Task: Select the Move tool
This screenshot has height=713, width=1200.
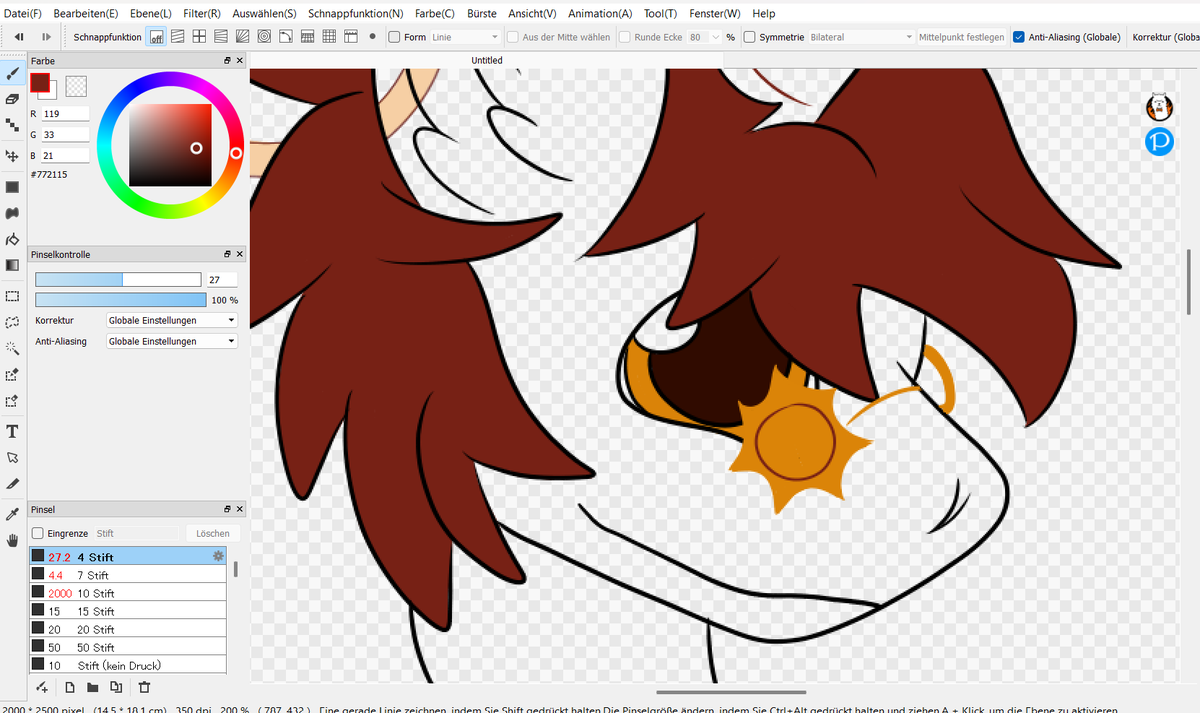Action: [12, 156]
